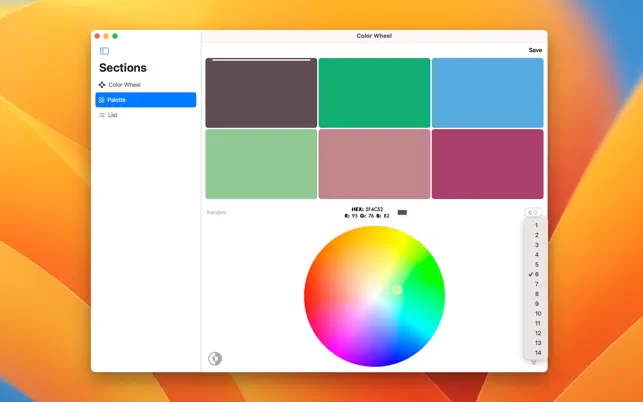Choose 11 in the count menu

pos(536,324)
